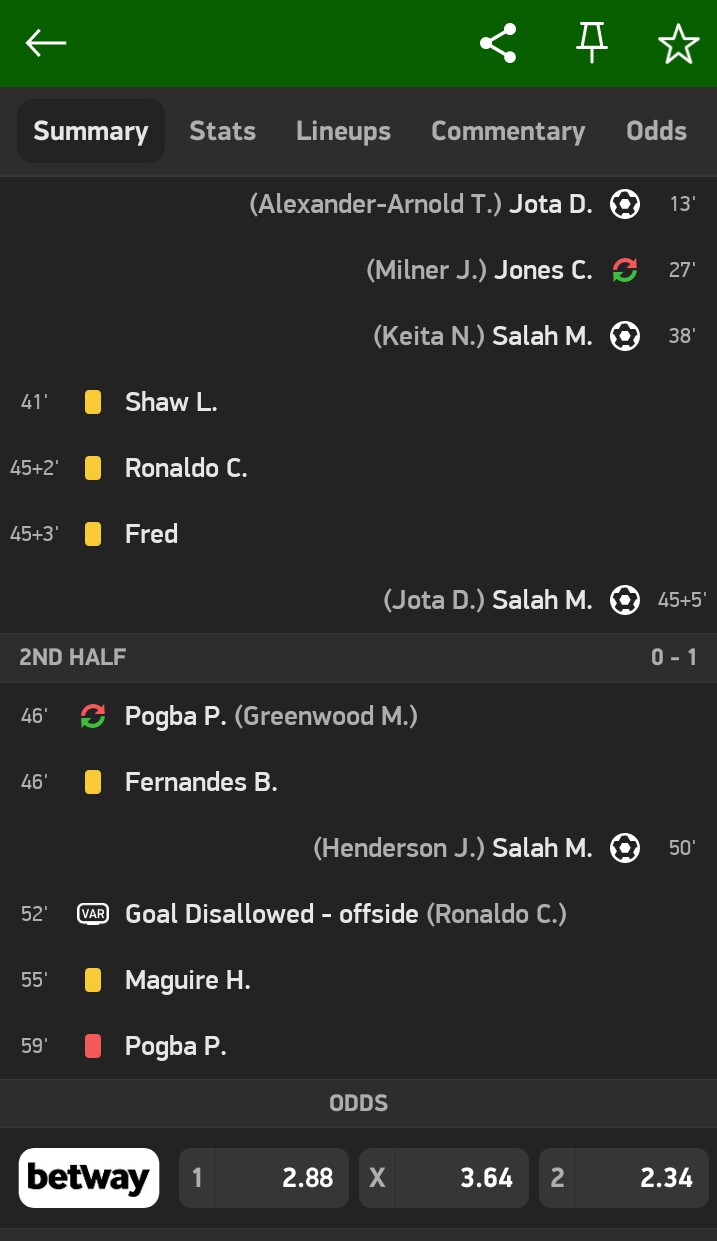Choose draw odds 3.64
717x1241 pixels.
444,1178
